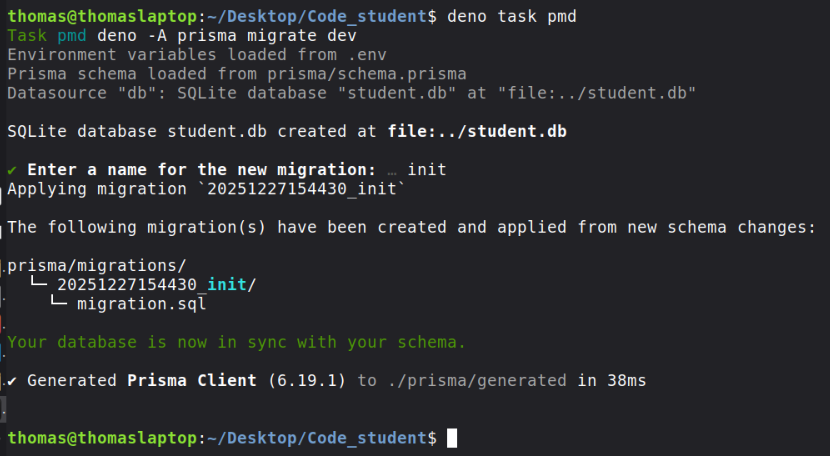Click the tree branch glyph before 20251227154430_init folder
The width and height of the screenshot is (830, 456).
click(x=38, y=285)
